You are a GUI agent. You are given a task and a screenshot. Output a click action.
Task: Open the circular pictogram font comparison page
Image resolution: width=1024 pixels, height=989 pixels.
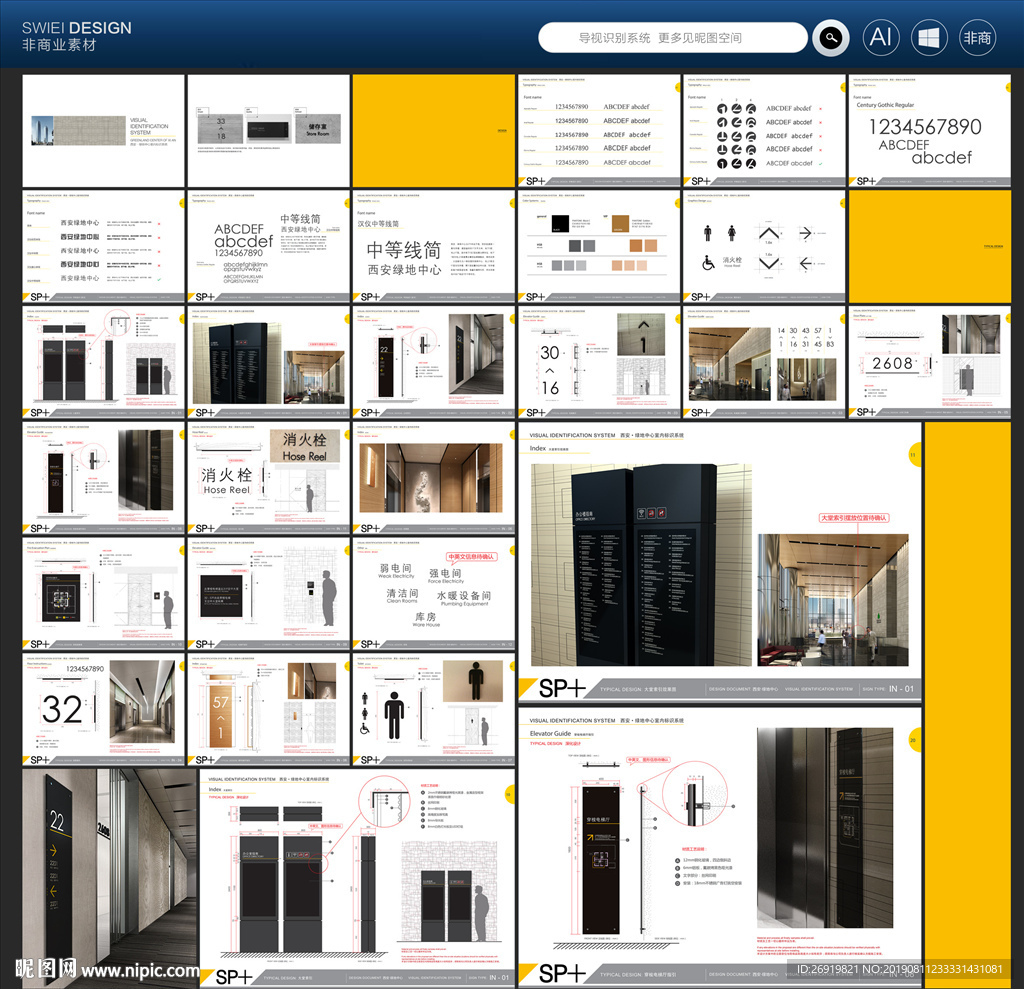coord(764,131)
